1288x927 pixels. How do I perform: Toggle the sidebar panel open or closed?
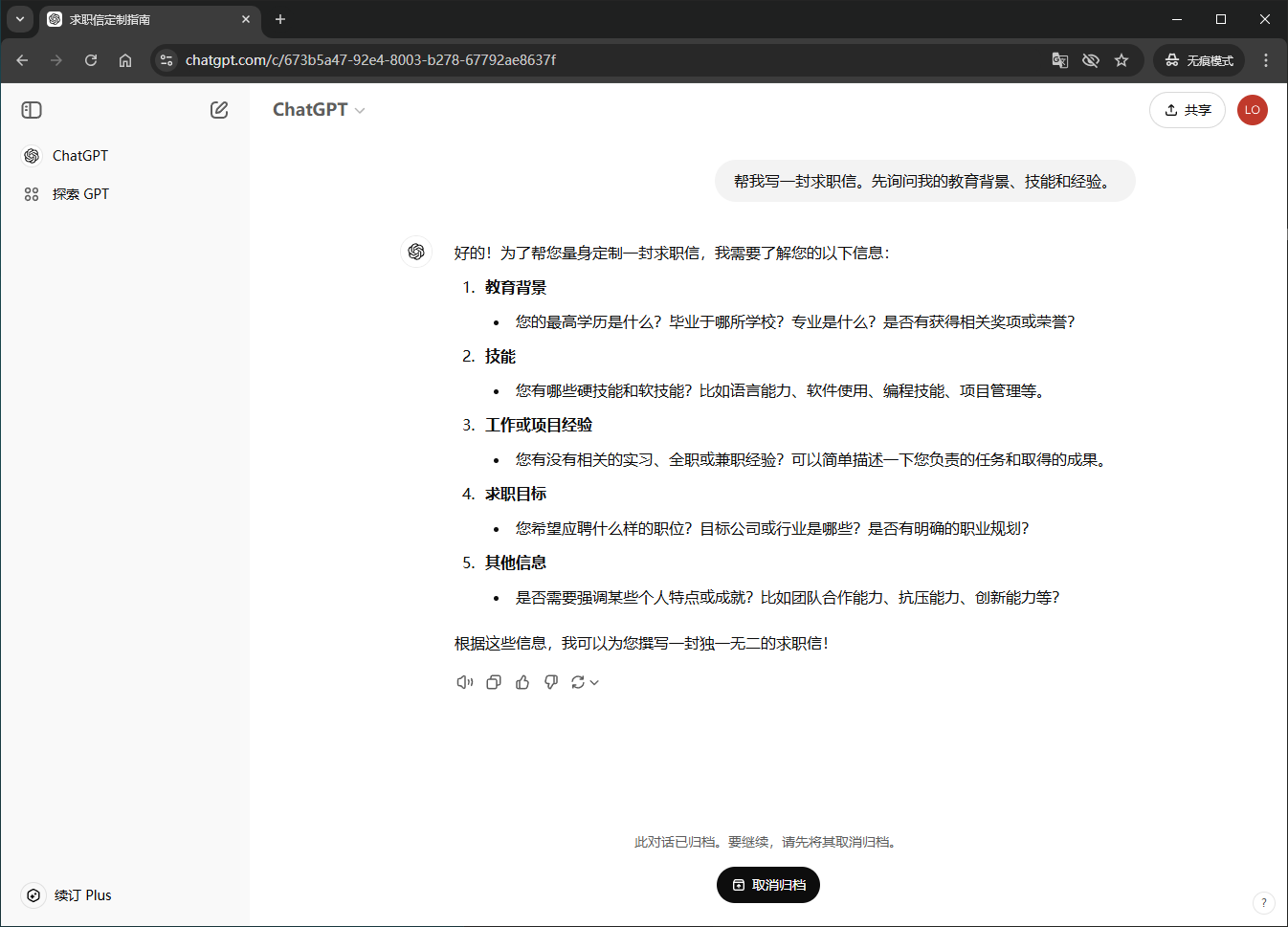click(32, 110)
